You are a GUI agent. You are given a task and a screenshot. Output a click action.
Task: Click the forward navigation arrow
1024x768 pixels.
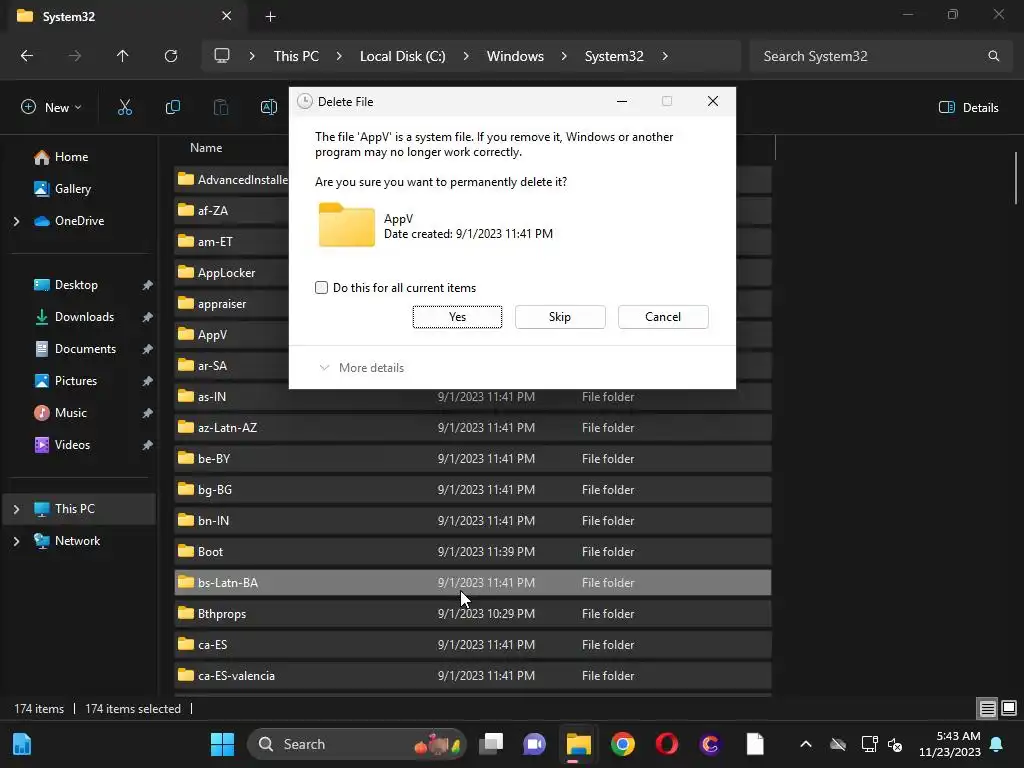pos(75,56)
